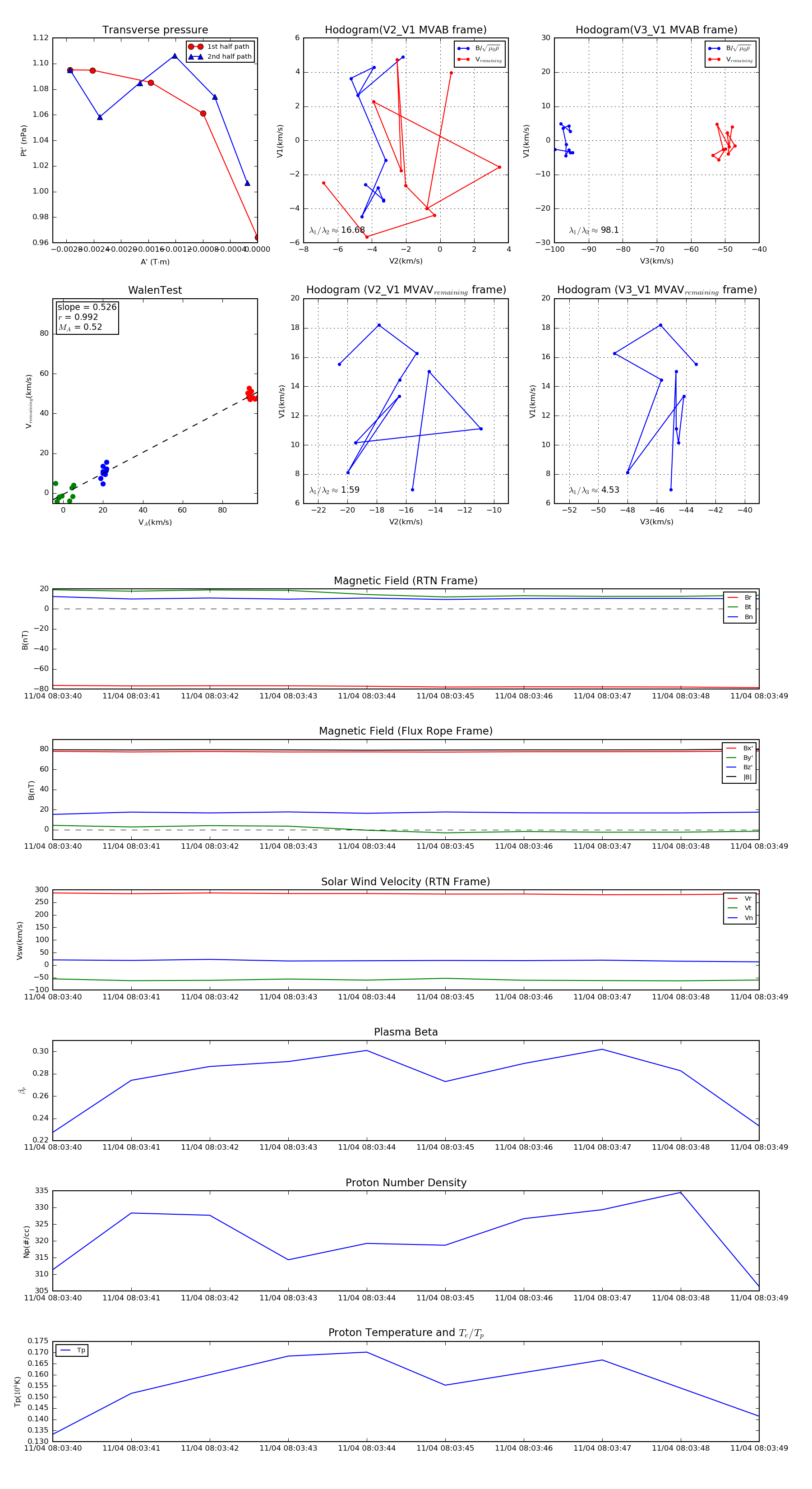The height and width of the screenshot is (1489, 812).
Task: Select '2nd half path' legend entry
Action: pyautogui.click(x=220, y=57)
